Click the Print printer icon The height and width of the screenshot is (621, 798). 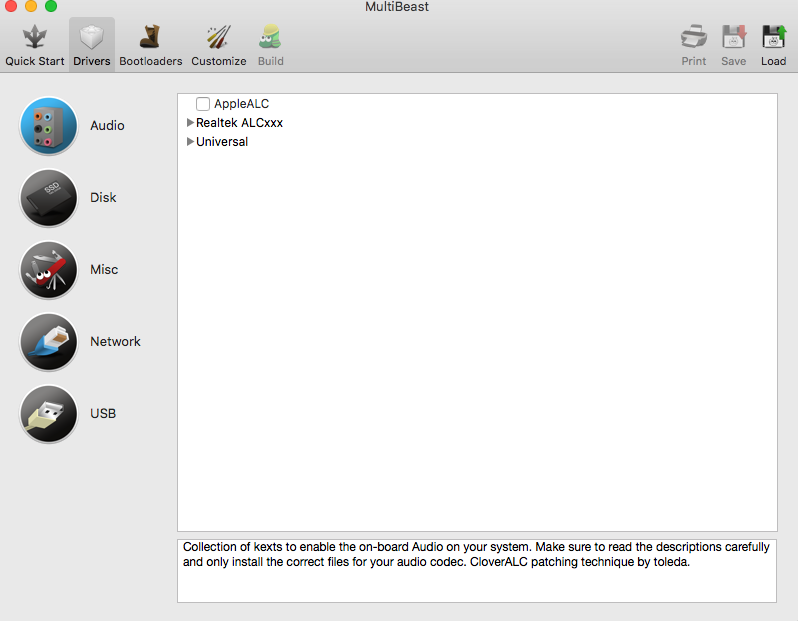694,37
